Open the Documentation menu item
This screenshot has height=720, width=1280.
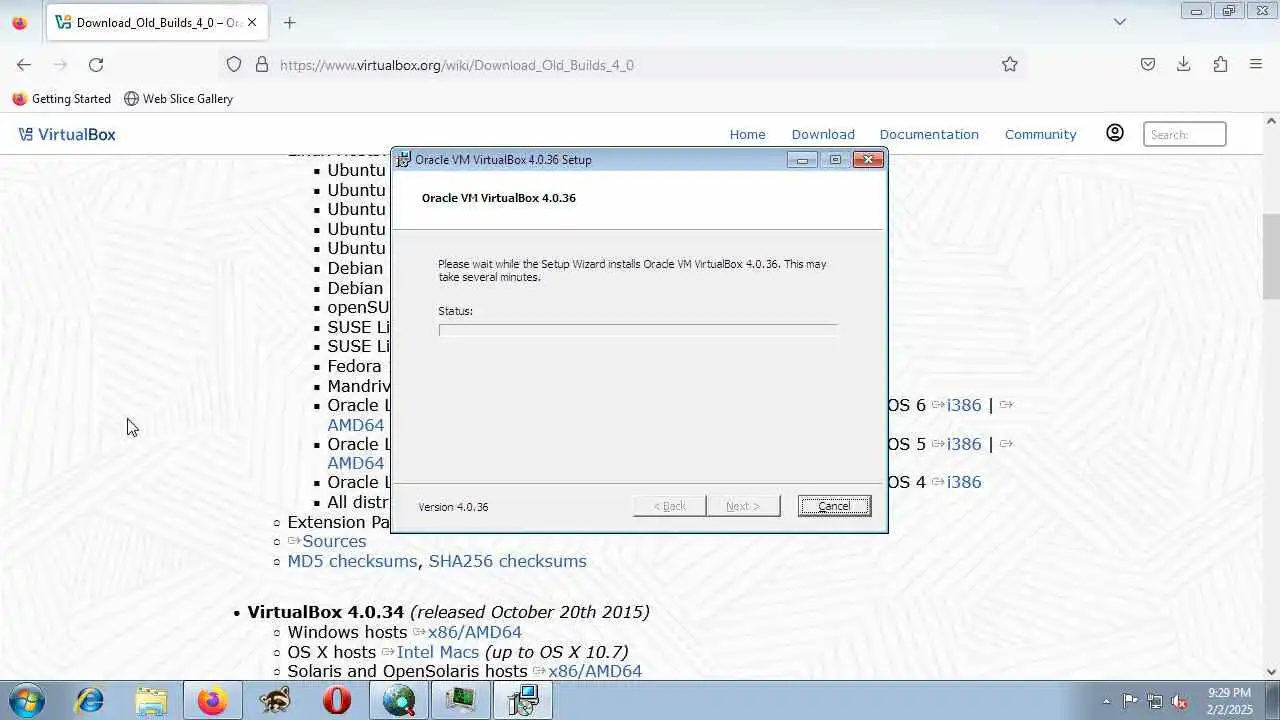[929, 134]
